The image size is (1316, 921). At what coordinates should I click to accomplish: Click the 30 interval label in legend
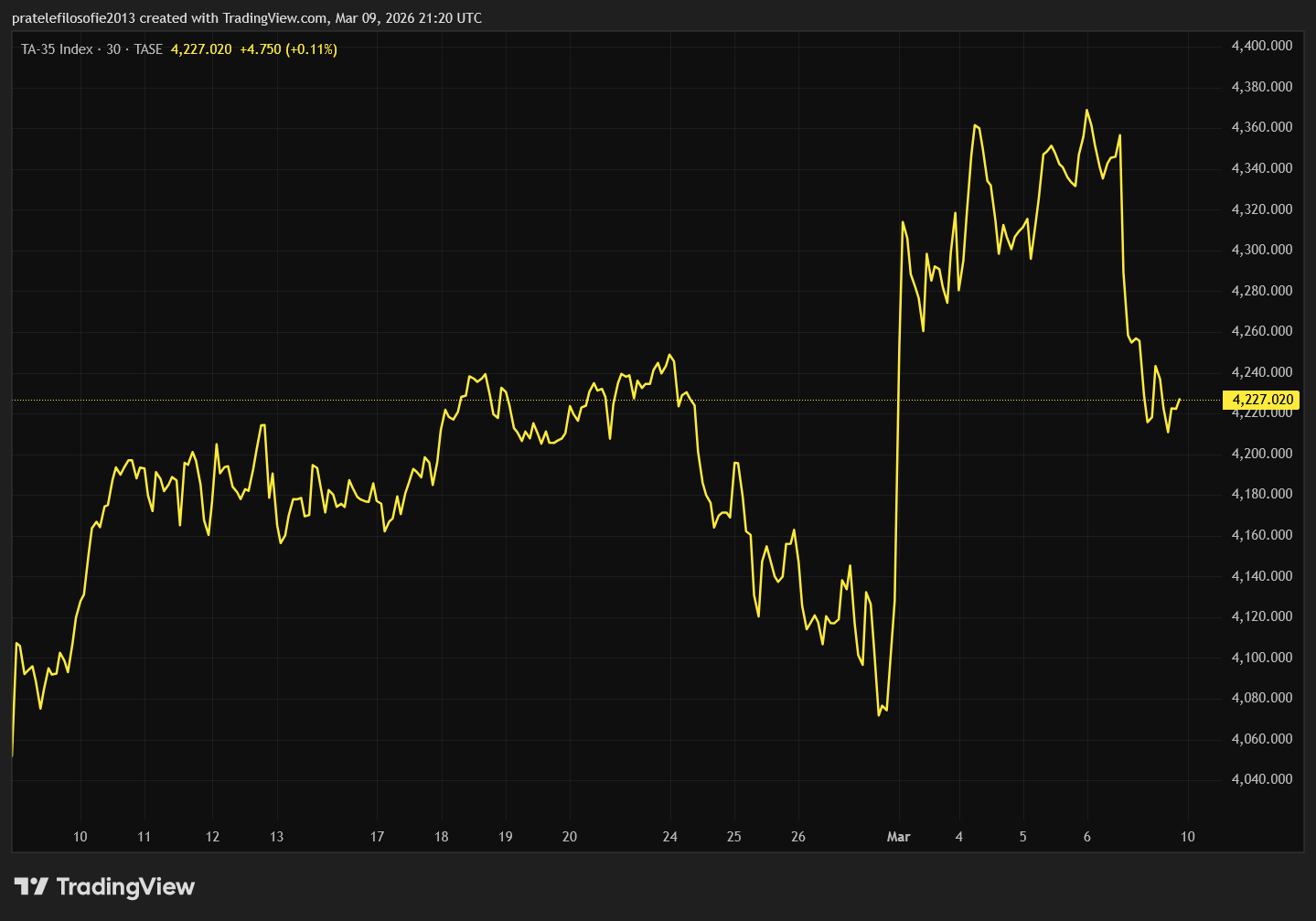(x=113, y=49)
